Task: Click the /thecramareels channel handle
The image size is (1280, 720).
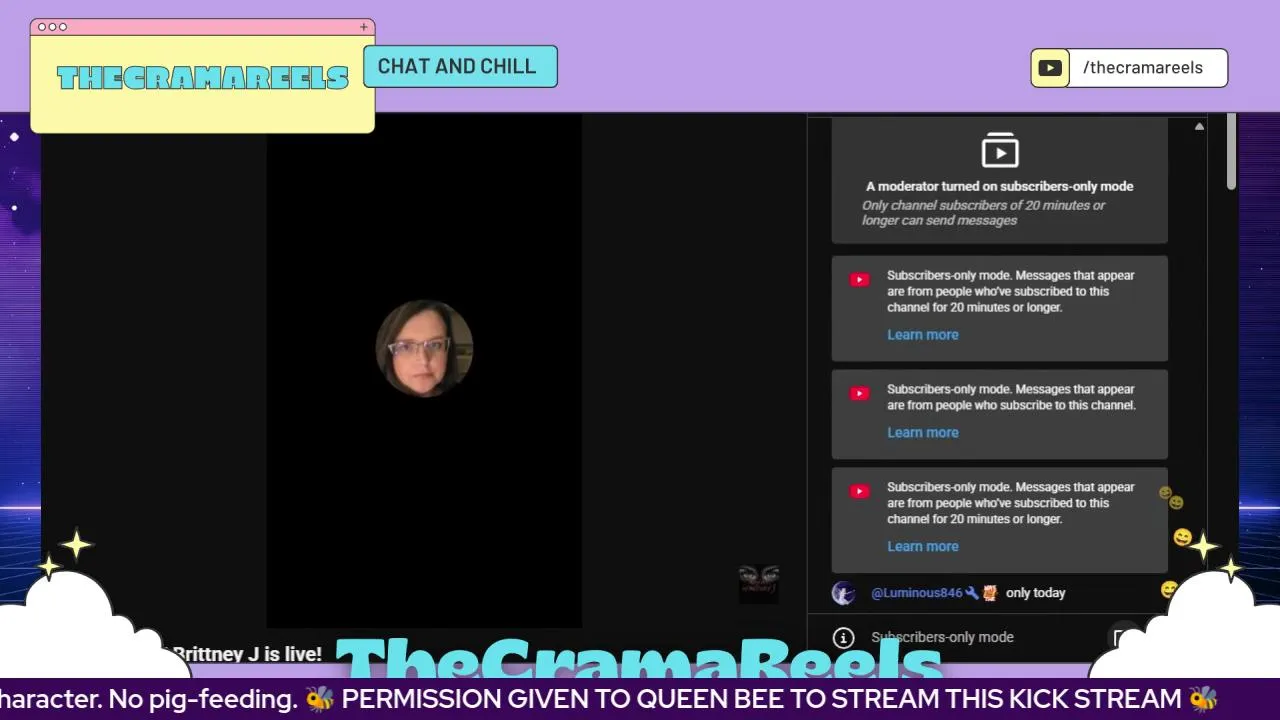Action: pos(1142,68)
